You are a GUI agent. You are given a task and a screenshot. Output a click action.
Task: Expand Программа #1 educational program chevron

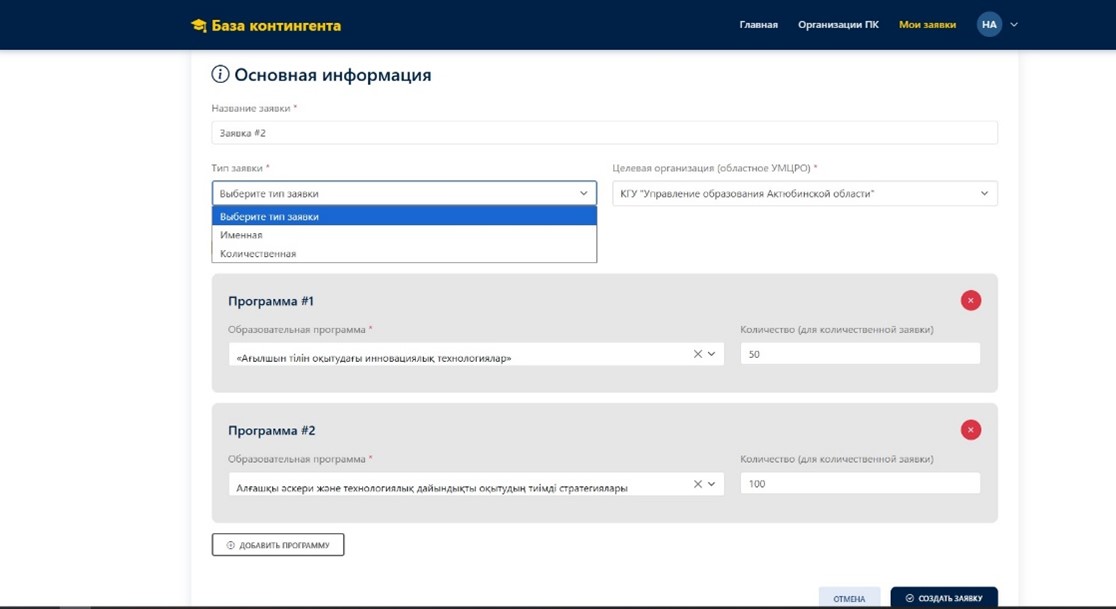click(x=712, y=354)
